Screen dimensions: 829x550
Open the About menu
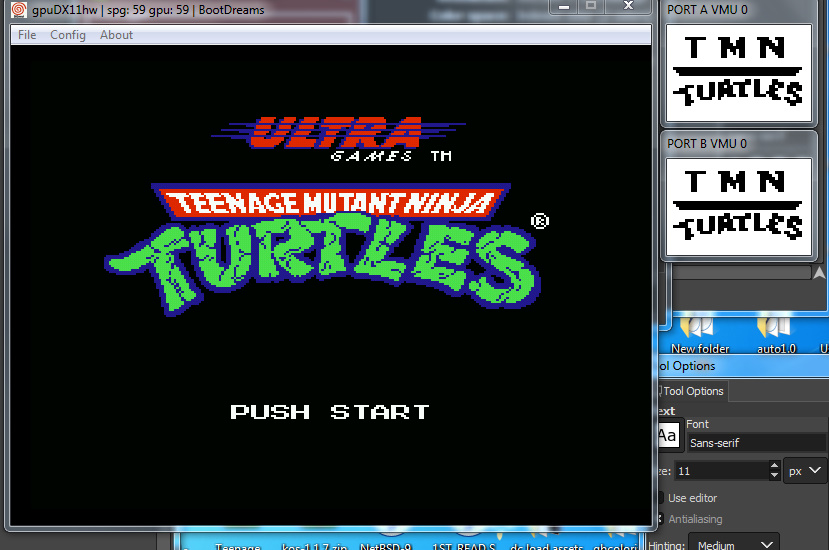click(116, 35)
